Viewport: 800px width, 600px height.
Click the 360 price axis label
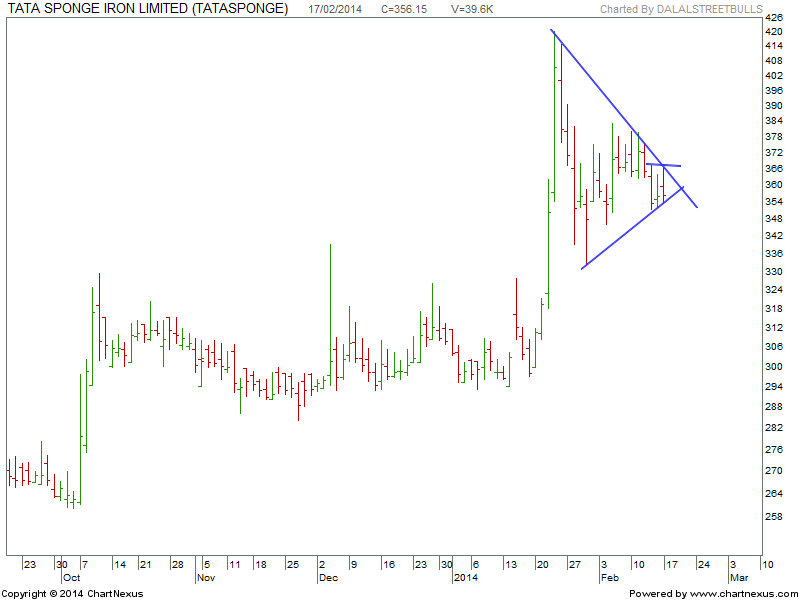click(x=774, y=185)
